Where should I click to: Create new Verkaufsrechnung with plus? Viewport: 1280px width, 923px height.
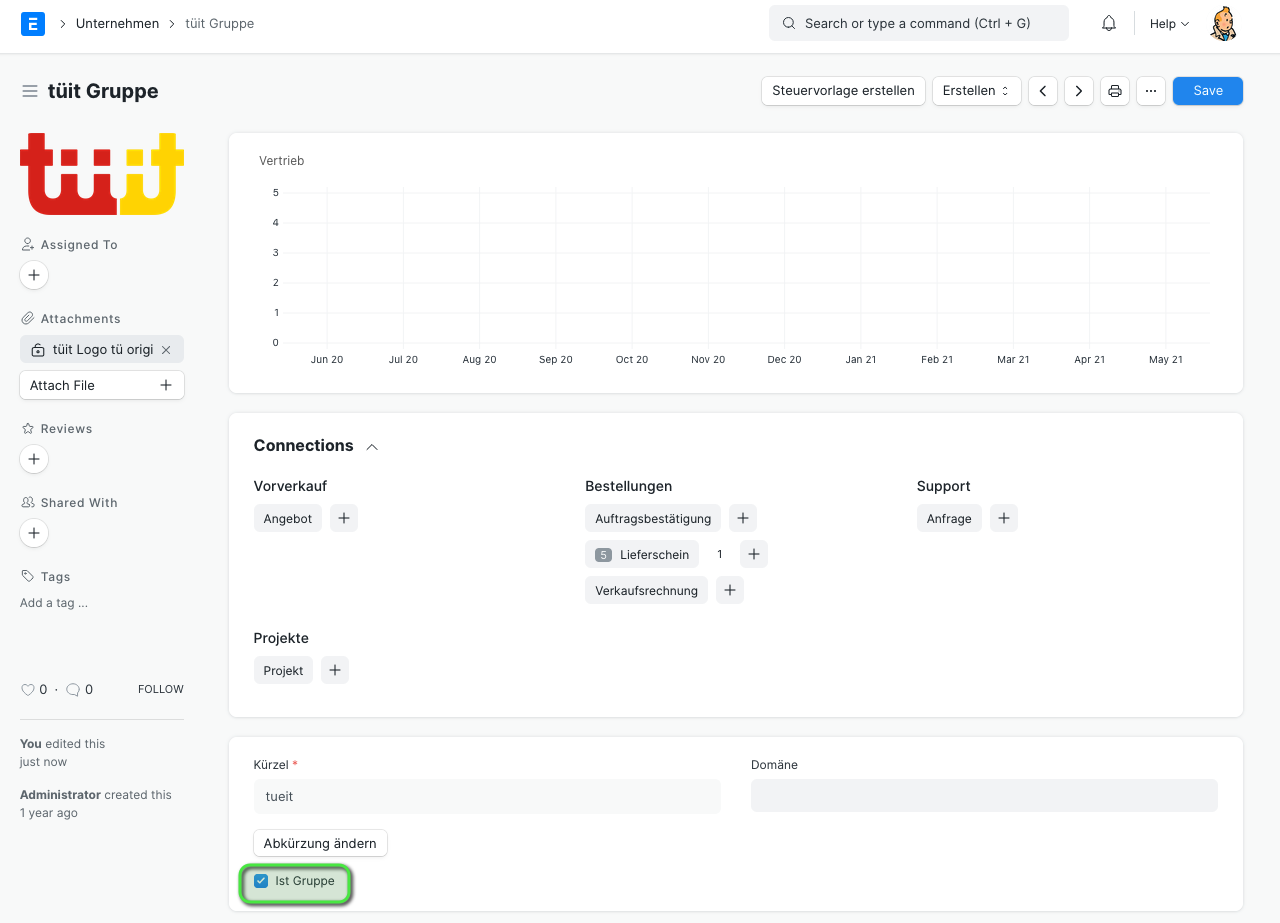pyautogui.click(x=730, y=590)
